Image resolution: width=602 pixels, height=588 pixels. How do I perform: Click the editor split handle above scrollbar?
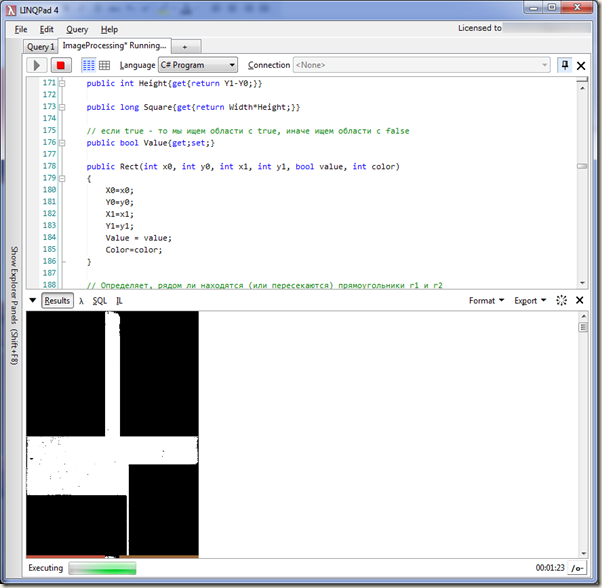pos(582,80)
